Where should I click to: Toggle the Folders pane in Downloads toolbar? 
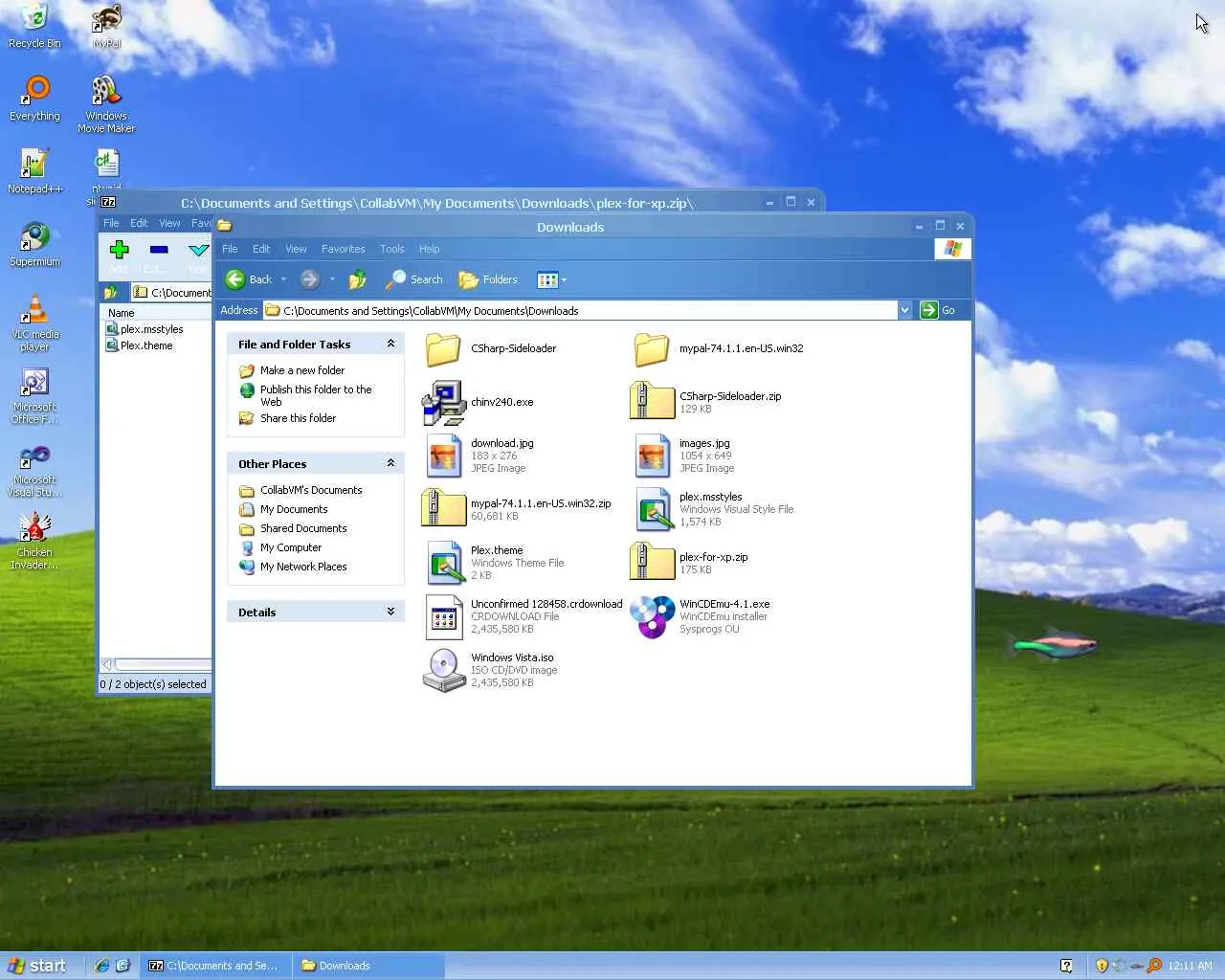[x=488, y=279]
